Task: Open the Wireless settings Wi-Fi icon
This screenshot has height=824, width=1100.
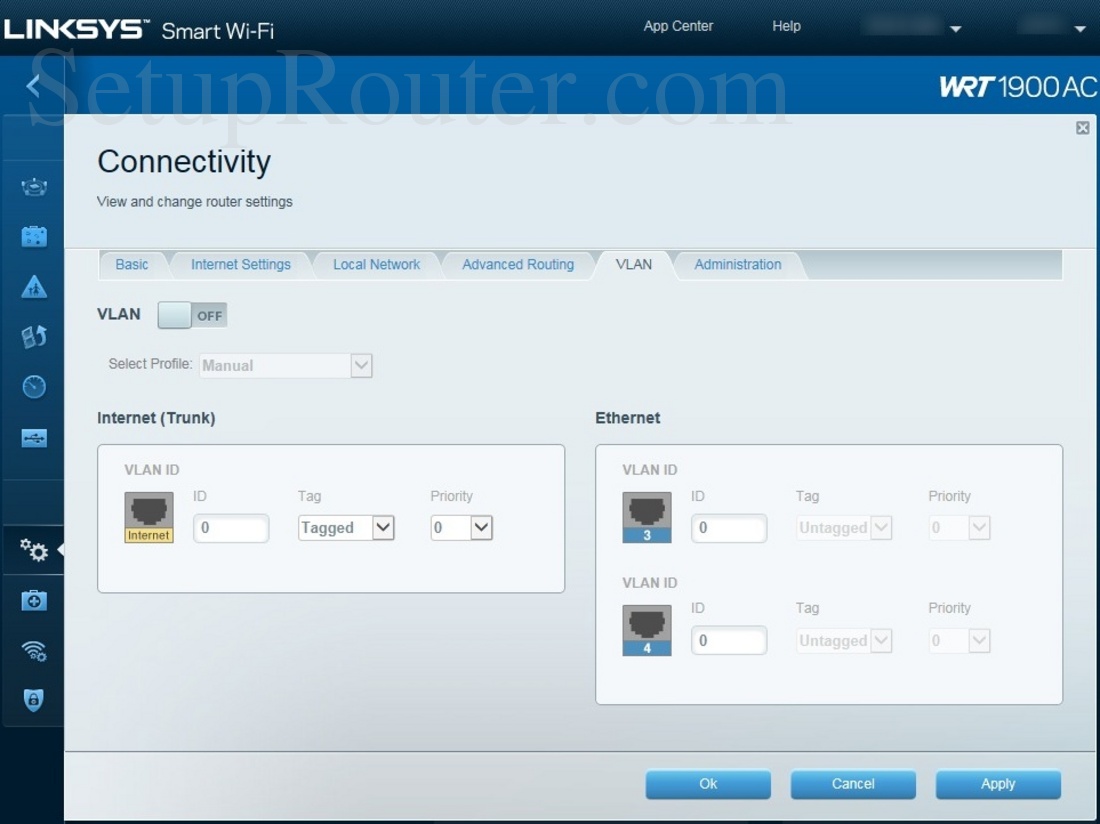Action: click(34, 651)
